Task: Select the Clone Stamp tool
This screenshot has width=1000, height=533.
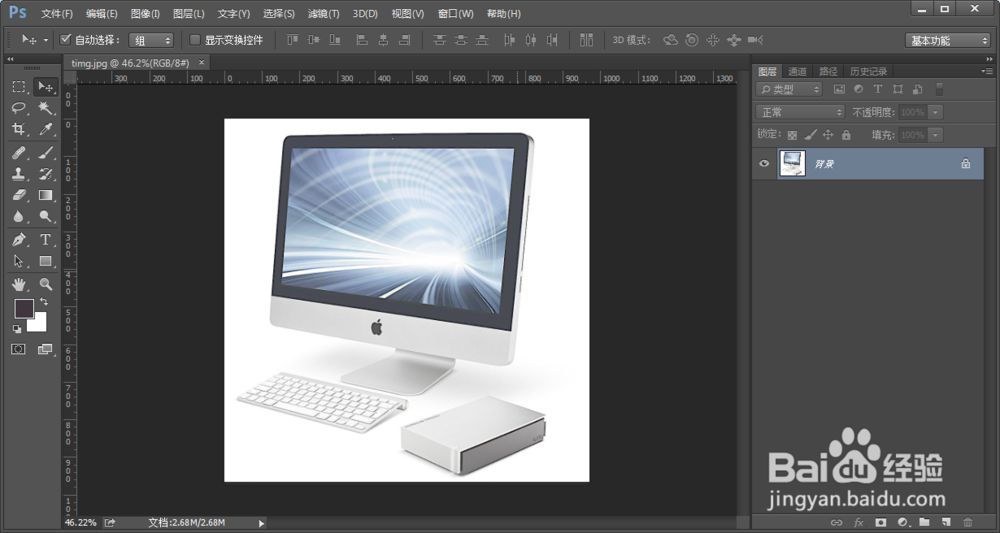Action: 18,173
